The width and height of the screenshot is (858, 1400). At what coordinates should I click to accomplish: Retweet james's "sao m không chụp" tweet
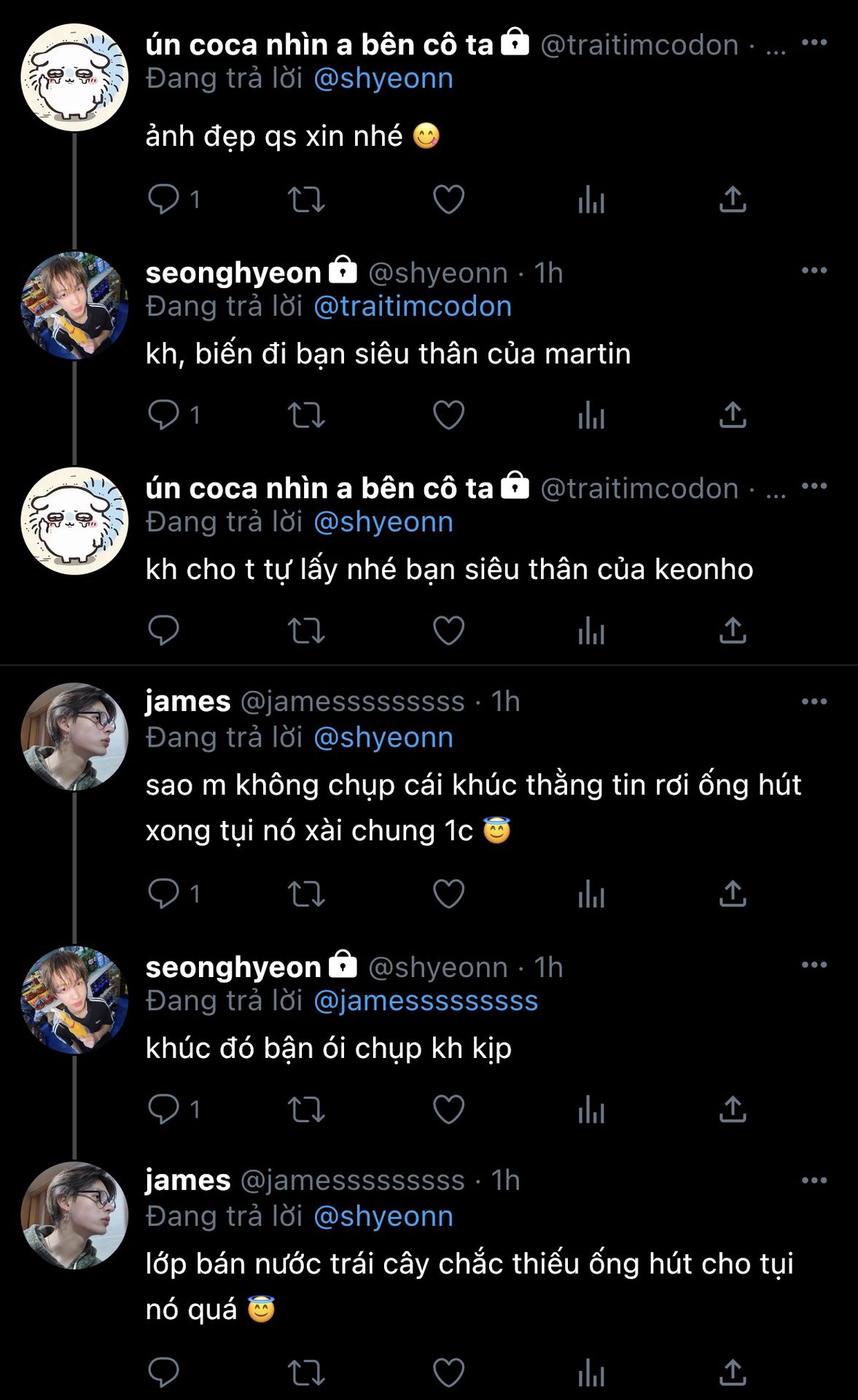(x=306, y=893)
